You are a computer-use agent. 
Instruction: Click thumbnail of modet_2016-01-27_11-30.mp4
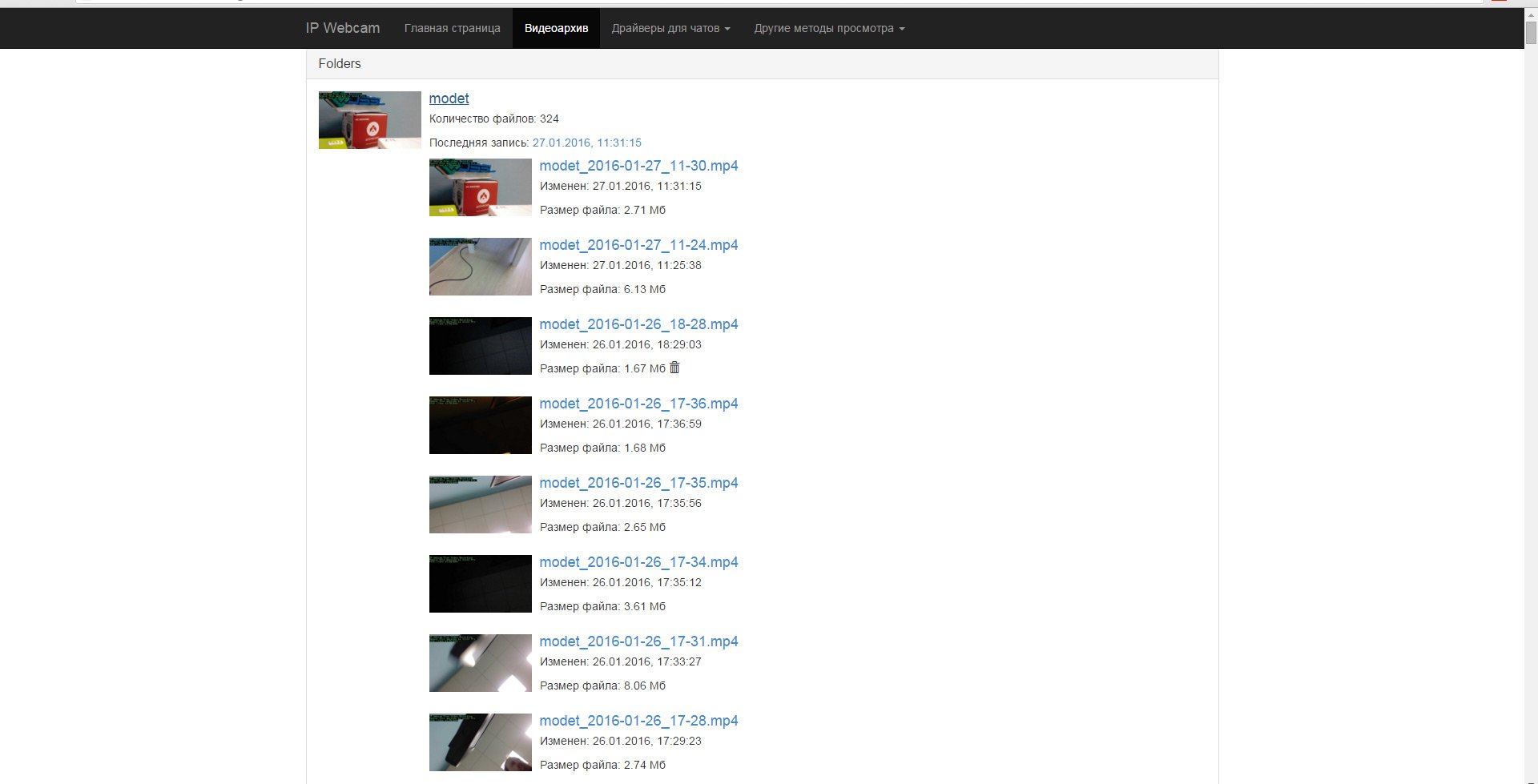pyautogui.click(x=480, y=187)
